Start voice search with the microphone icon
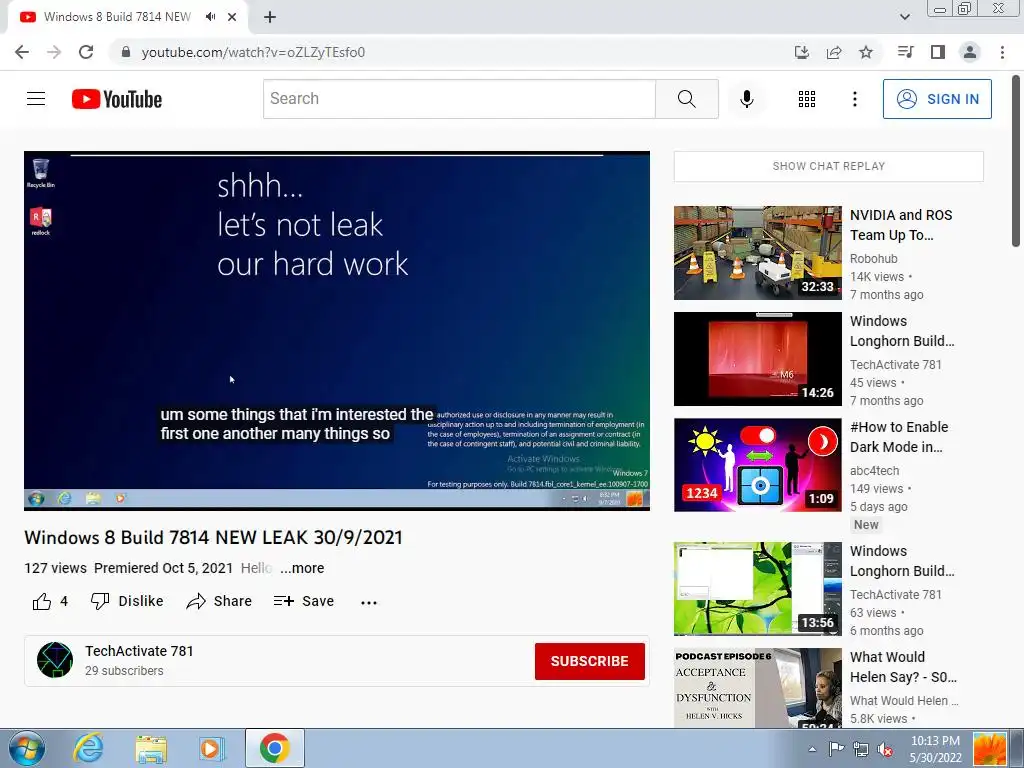The height and width of the screenshot is (768, 1024). (746, 99)
